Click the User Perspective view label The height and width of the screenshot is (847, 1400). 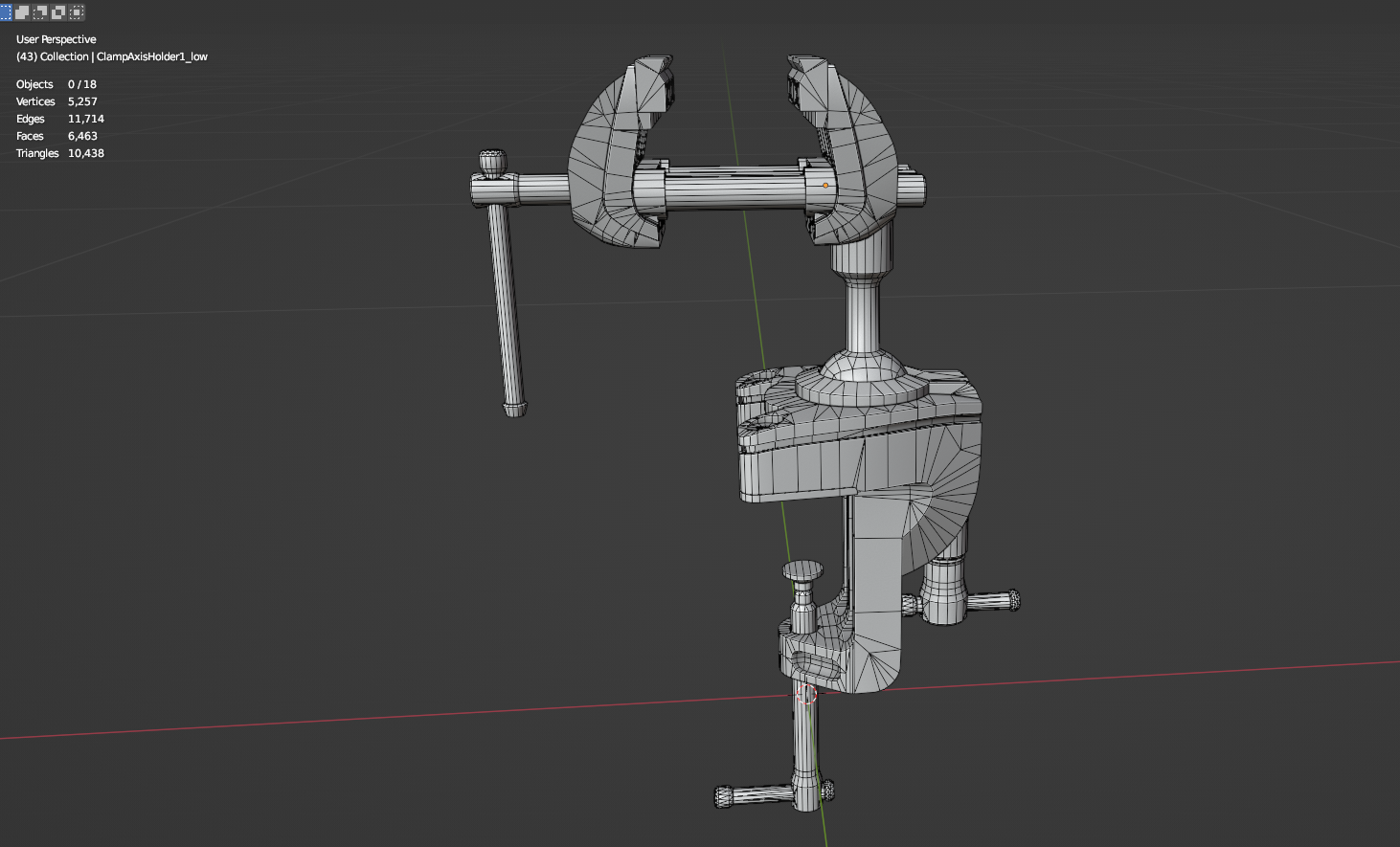[56, 39]
